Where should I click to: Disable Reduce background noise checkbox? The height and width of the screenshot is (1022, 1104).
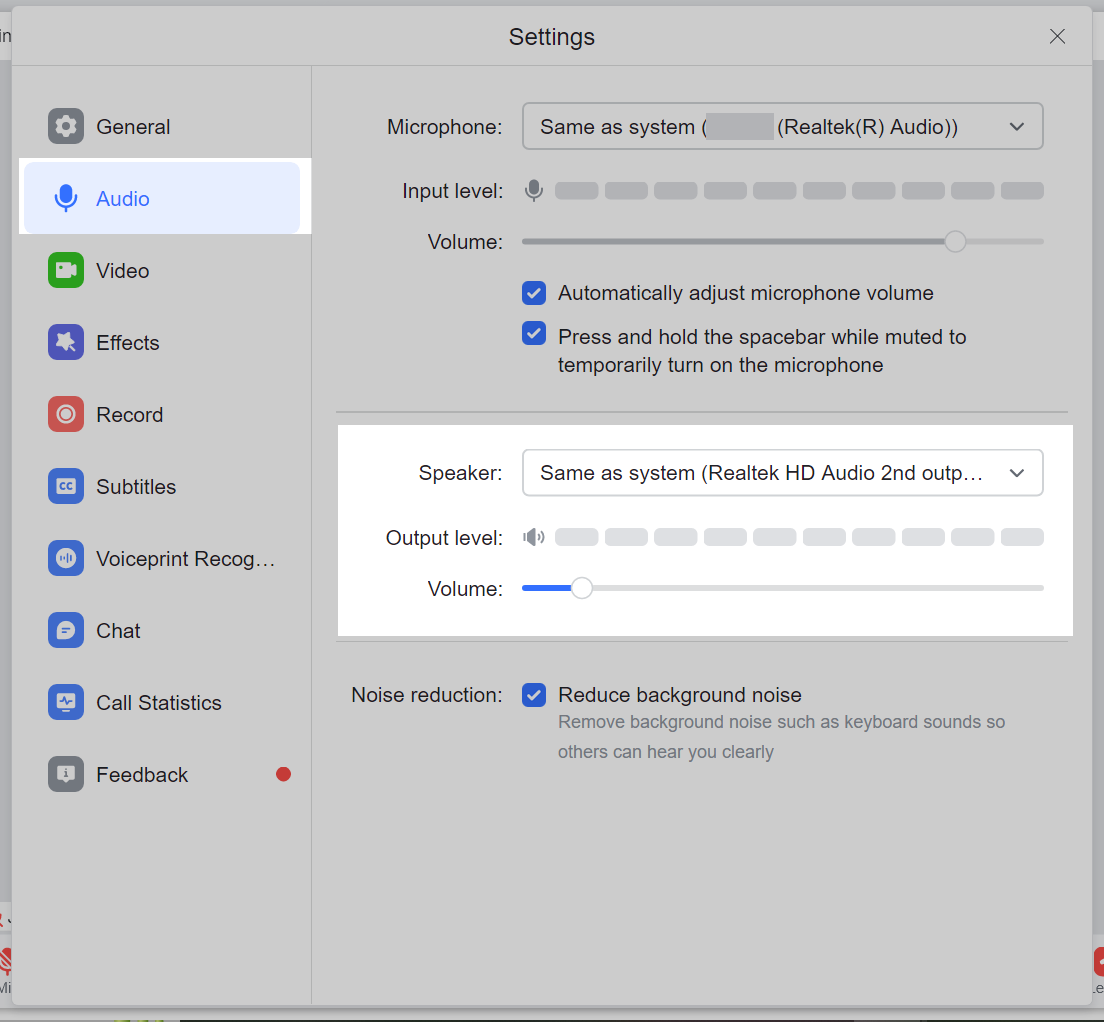click(x=534, y=695)
